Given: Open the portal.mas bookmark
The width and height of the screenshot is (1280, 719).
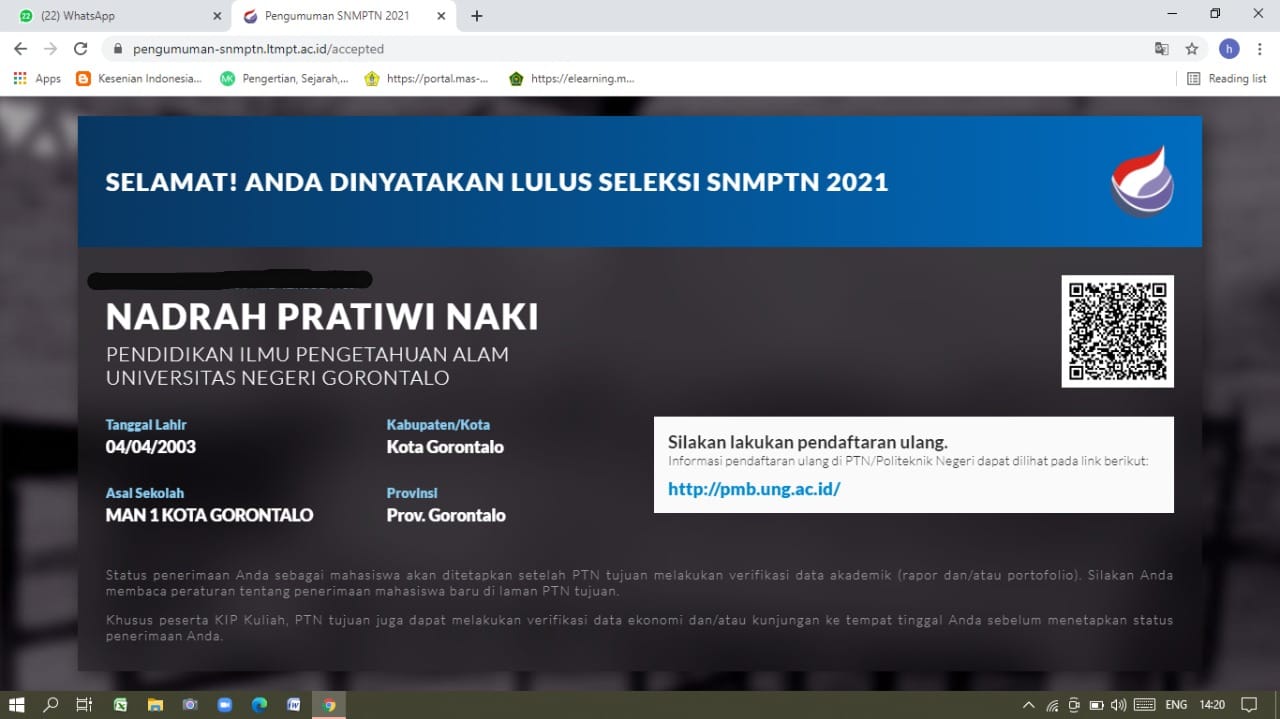Looking at the screenshot, I should click(x=426, y=78).
